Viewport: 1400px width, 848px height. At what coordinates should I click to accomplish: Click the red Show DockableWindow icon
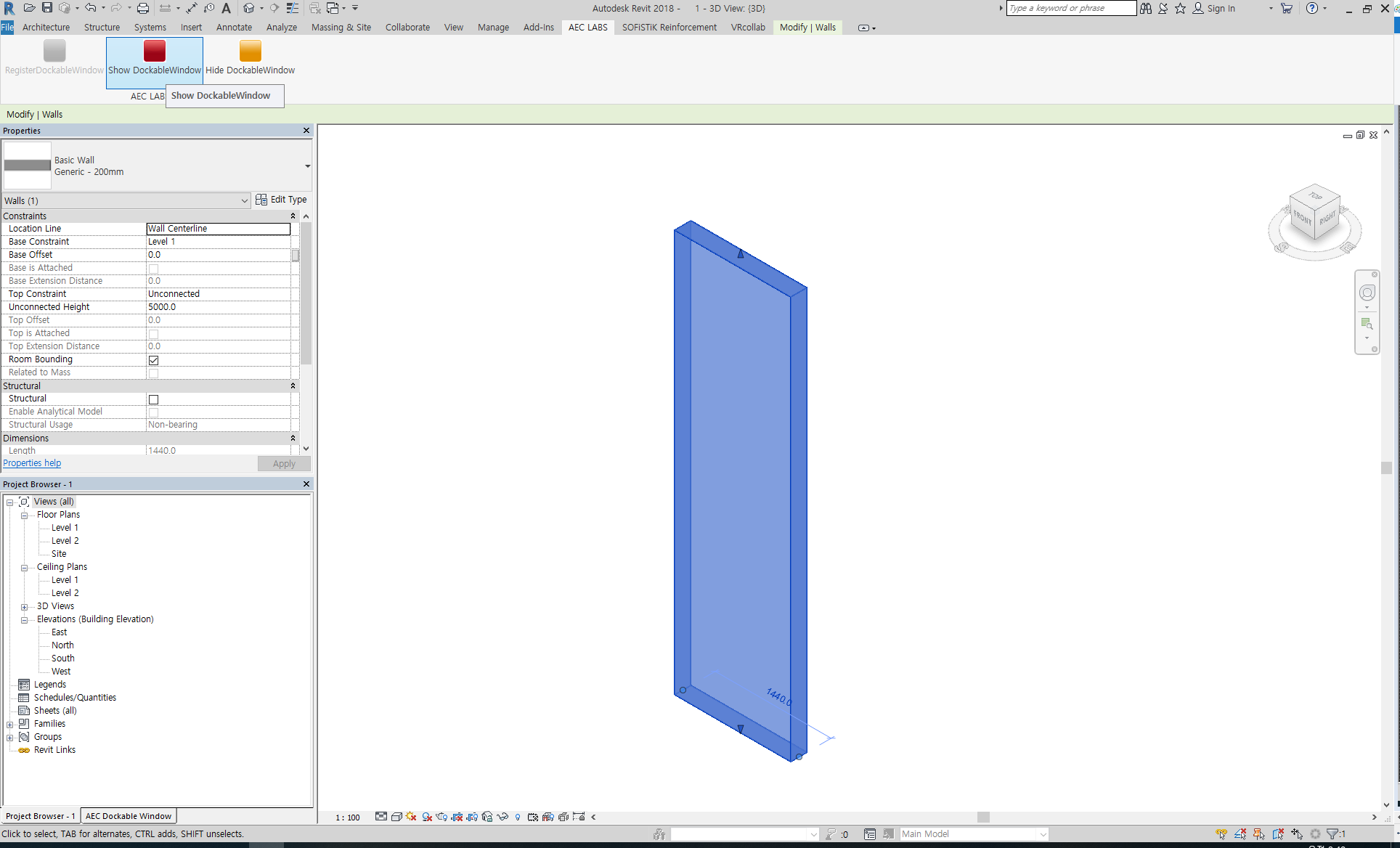(154, 51)
